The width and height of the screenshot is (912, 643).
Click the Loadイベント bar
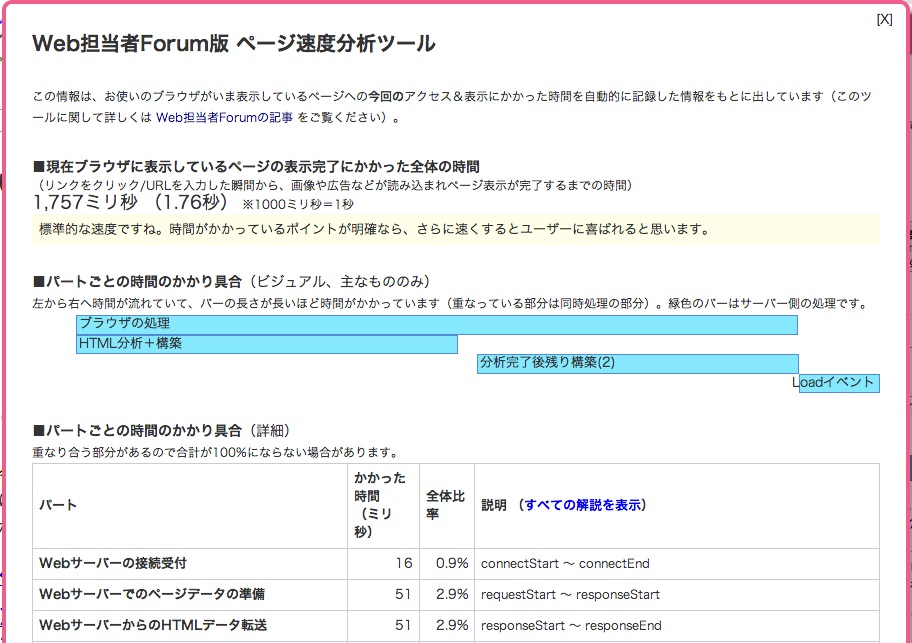click(x=838, y=383)
